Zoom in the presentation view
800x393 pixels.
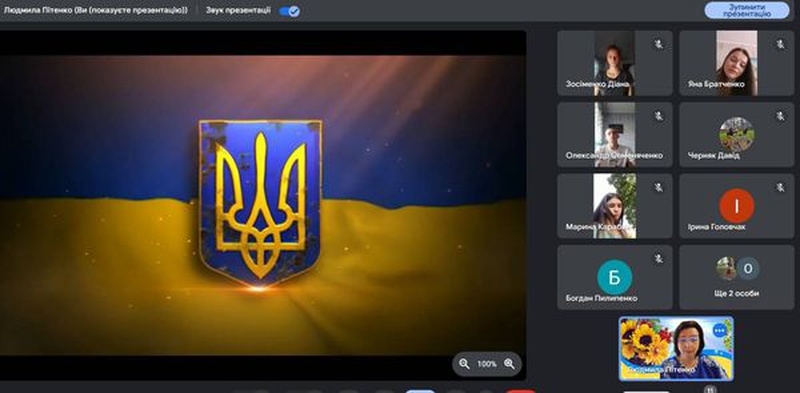point(509,364)
